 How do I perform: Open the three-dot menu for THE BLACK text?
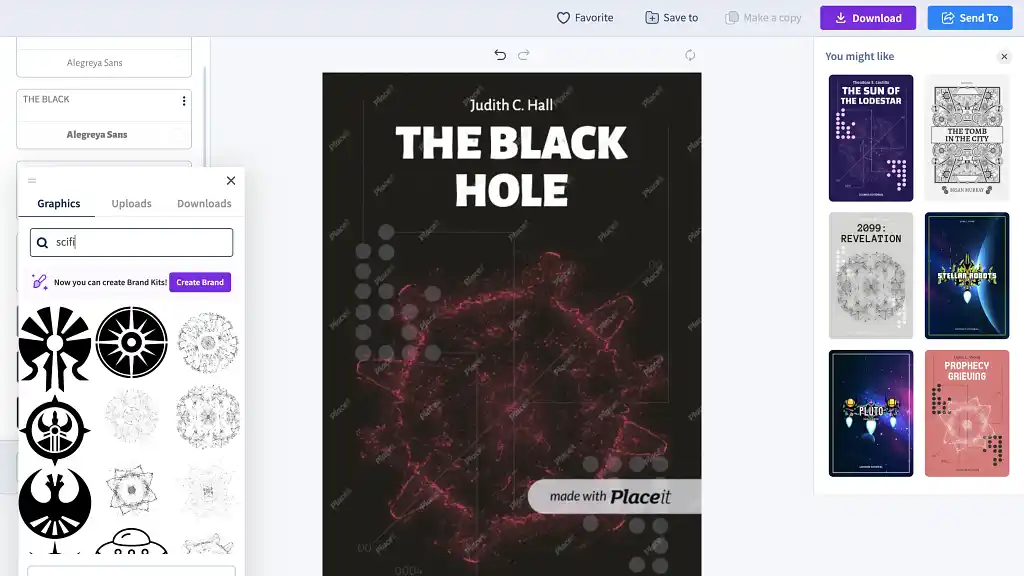(184, 101)
